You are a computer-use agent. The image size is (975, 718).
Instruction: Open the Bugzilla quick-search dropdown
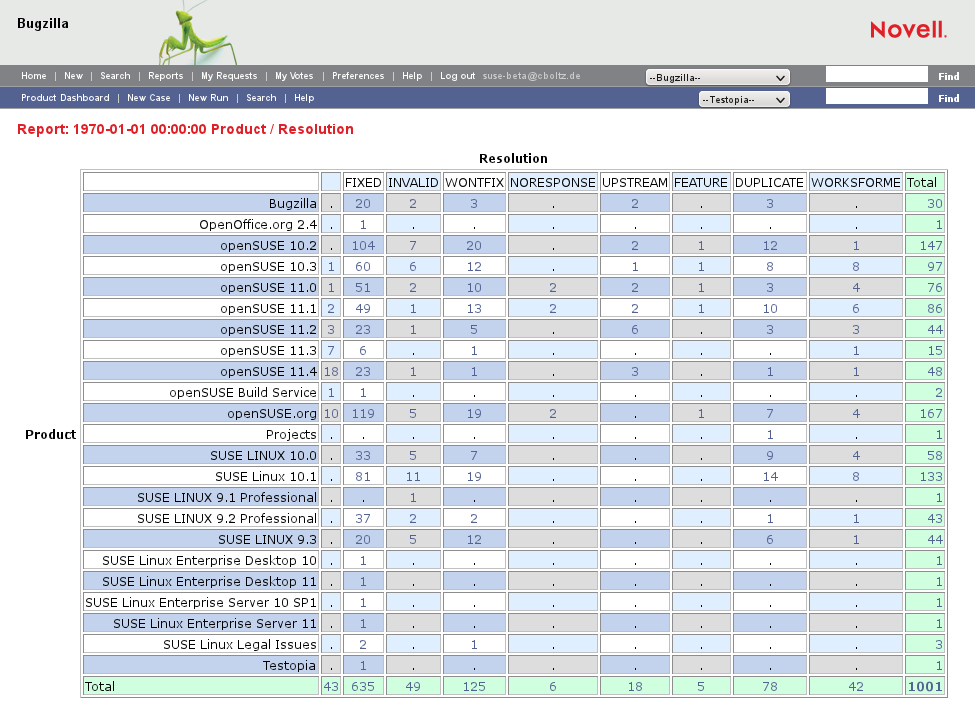(x=717, y=77)
